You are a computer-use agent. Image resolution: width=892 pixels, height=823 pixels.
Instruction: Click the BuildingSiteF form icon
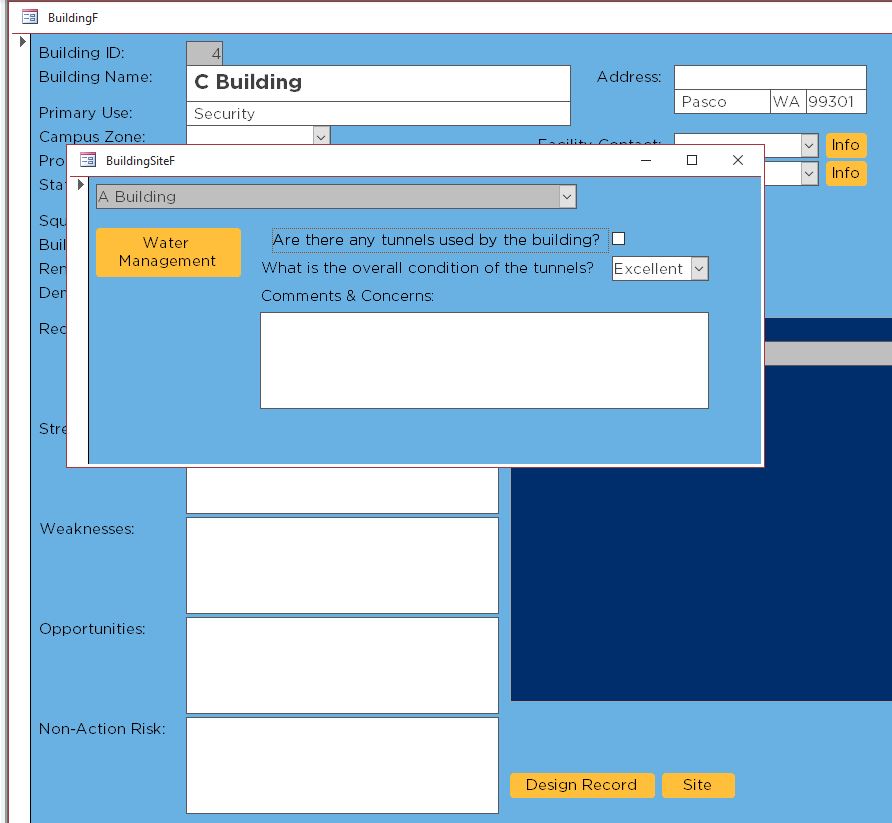(88, 160)
